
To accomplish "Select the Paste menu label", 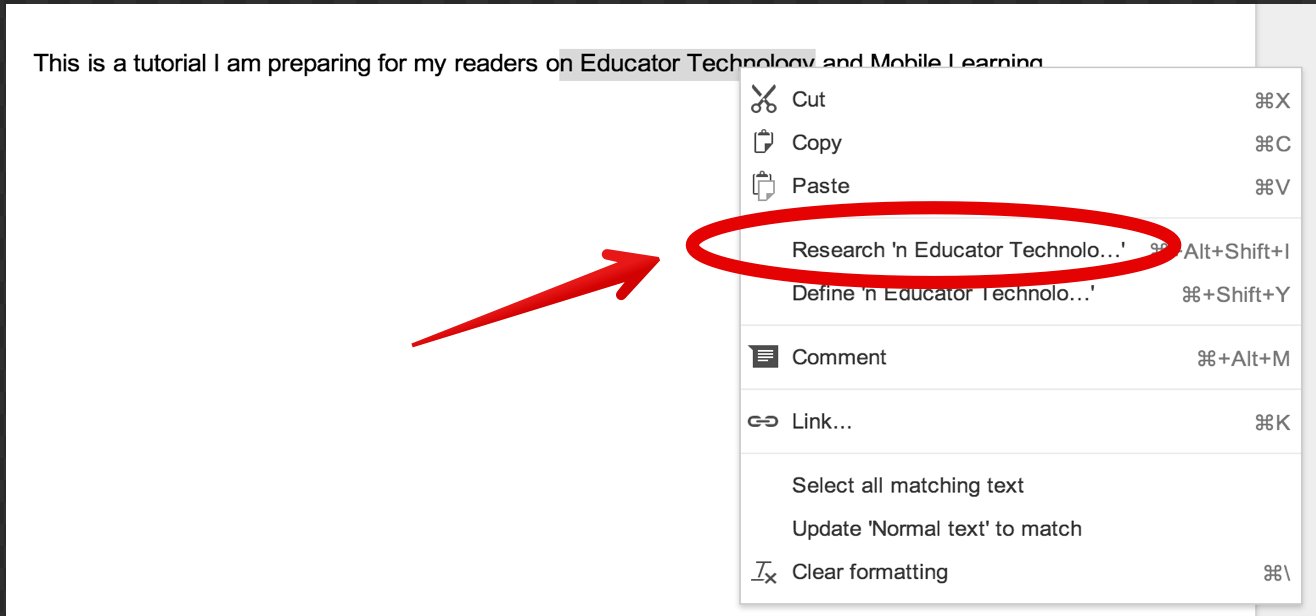I will tap(821, 186).
